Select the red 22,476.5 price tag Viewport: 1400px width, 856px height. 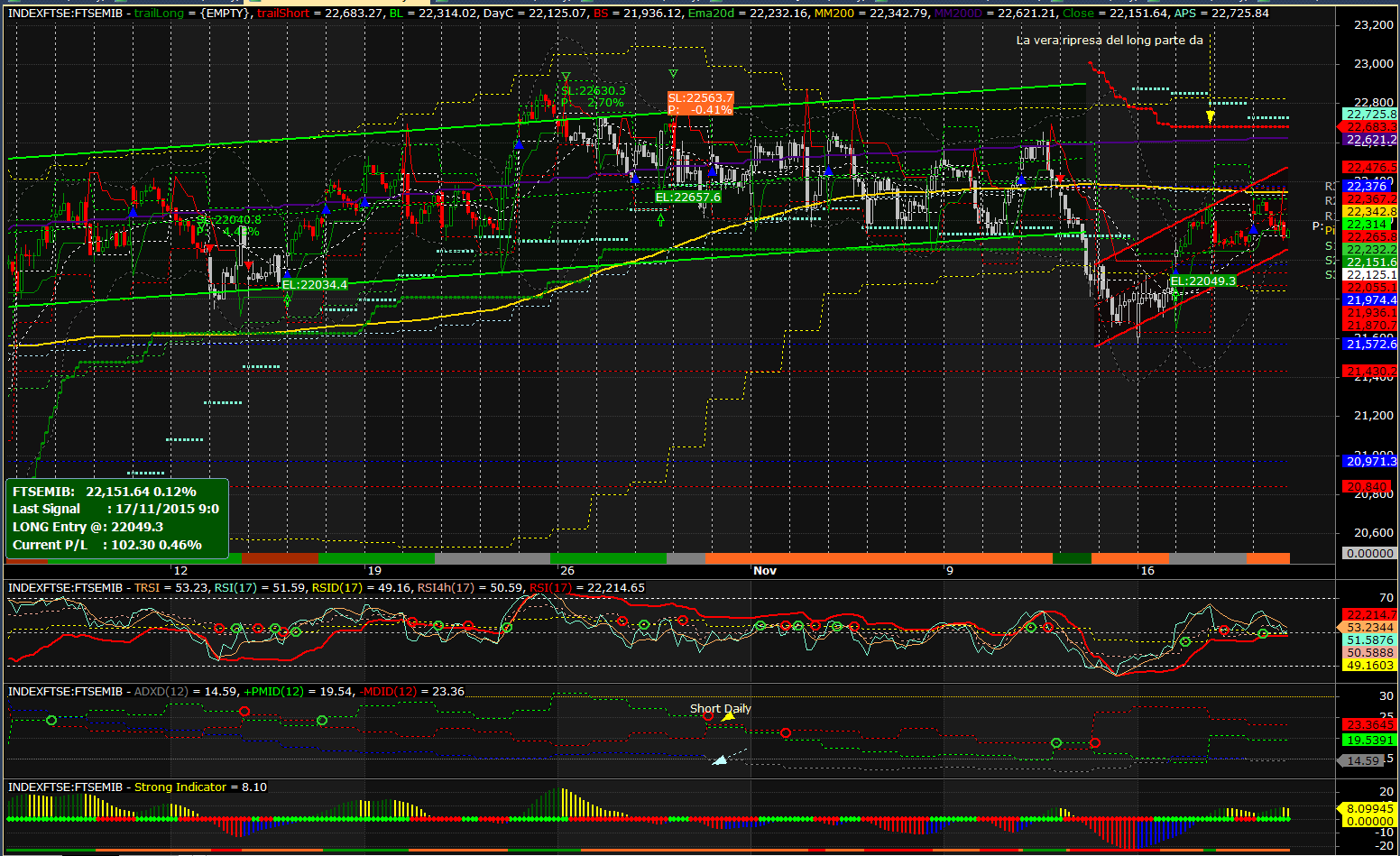(1370, 167)
